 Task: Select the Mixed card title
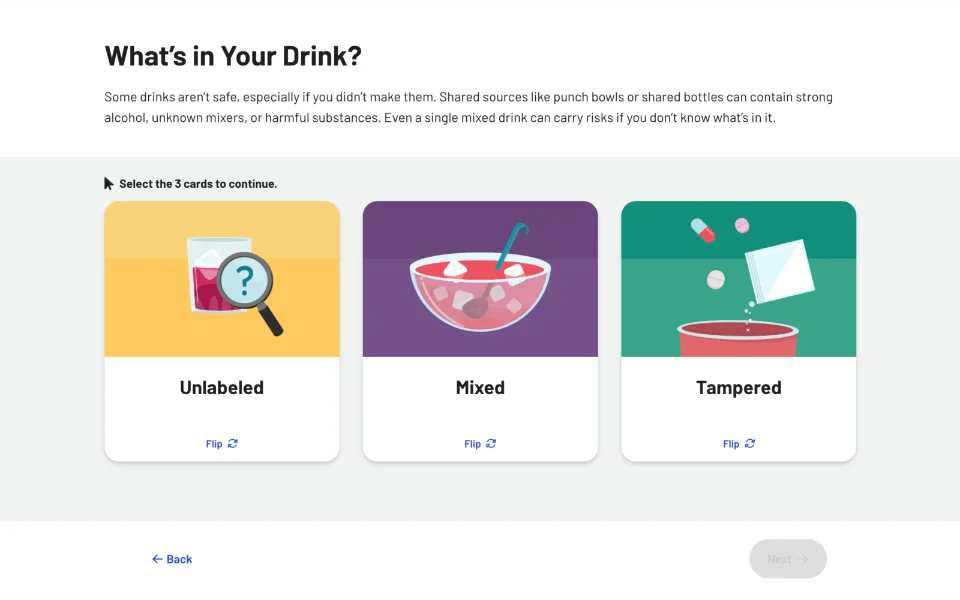[x=480, y=388]
